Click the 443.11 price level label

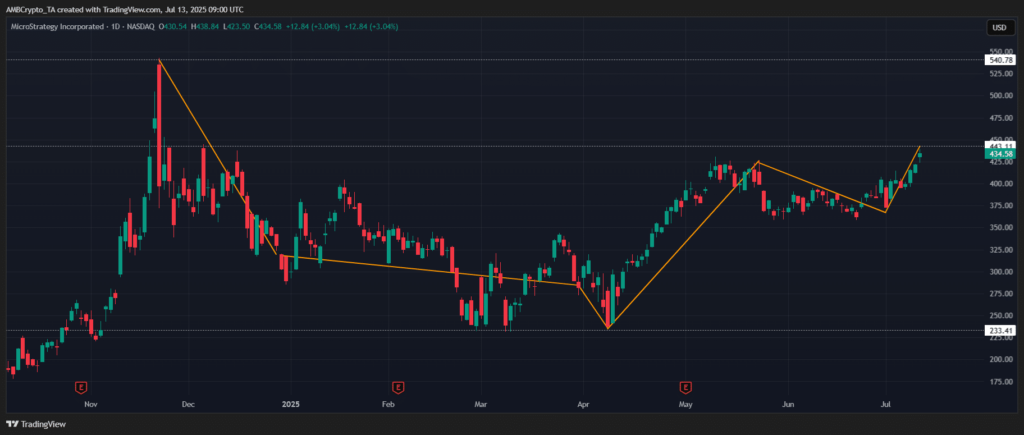coord(1000,145)
